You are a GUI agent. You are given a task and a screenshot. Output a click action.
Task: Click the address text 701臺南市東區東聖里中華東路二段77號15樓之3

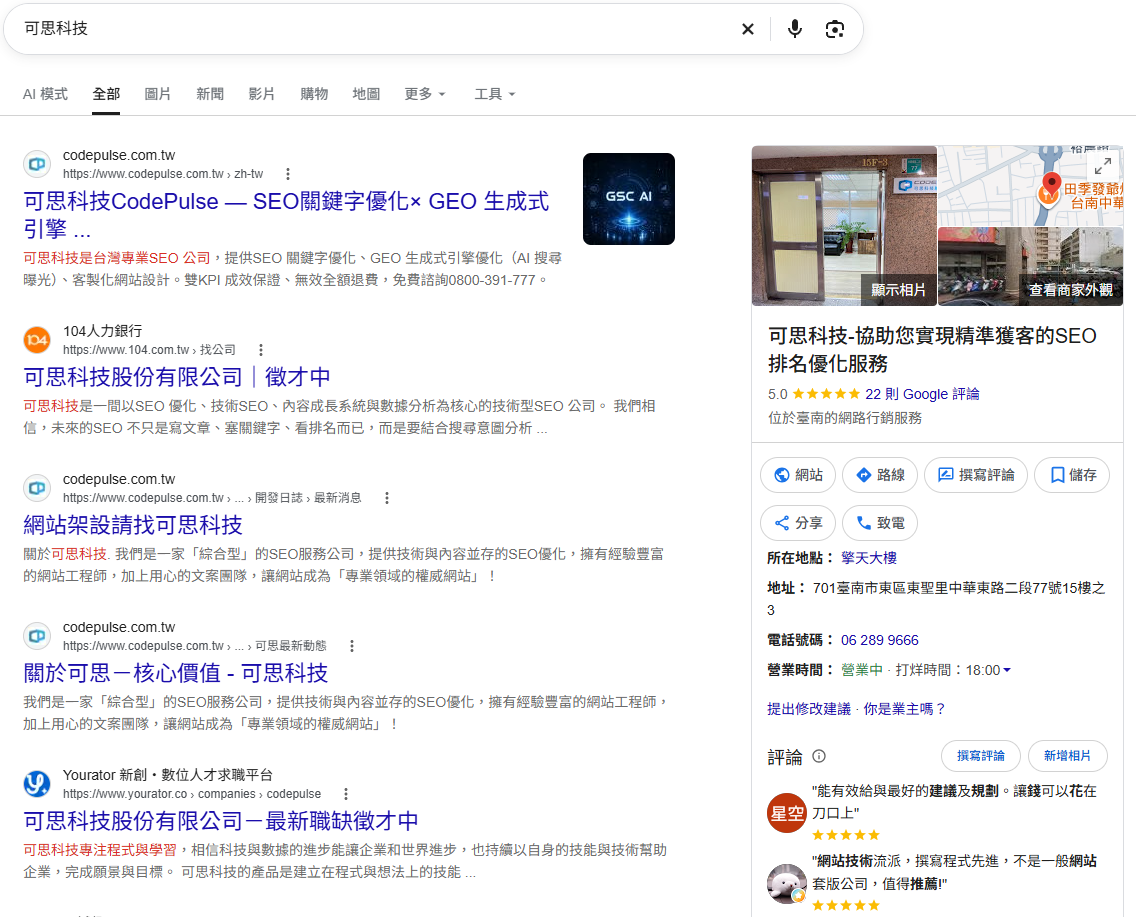coord(936,598)
